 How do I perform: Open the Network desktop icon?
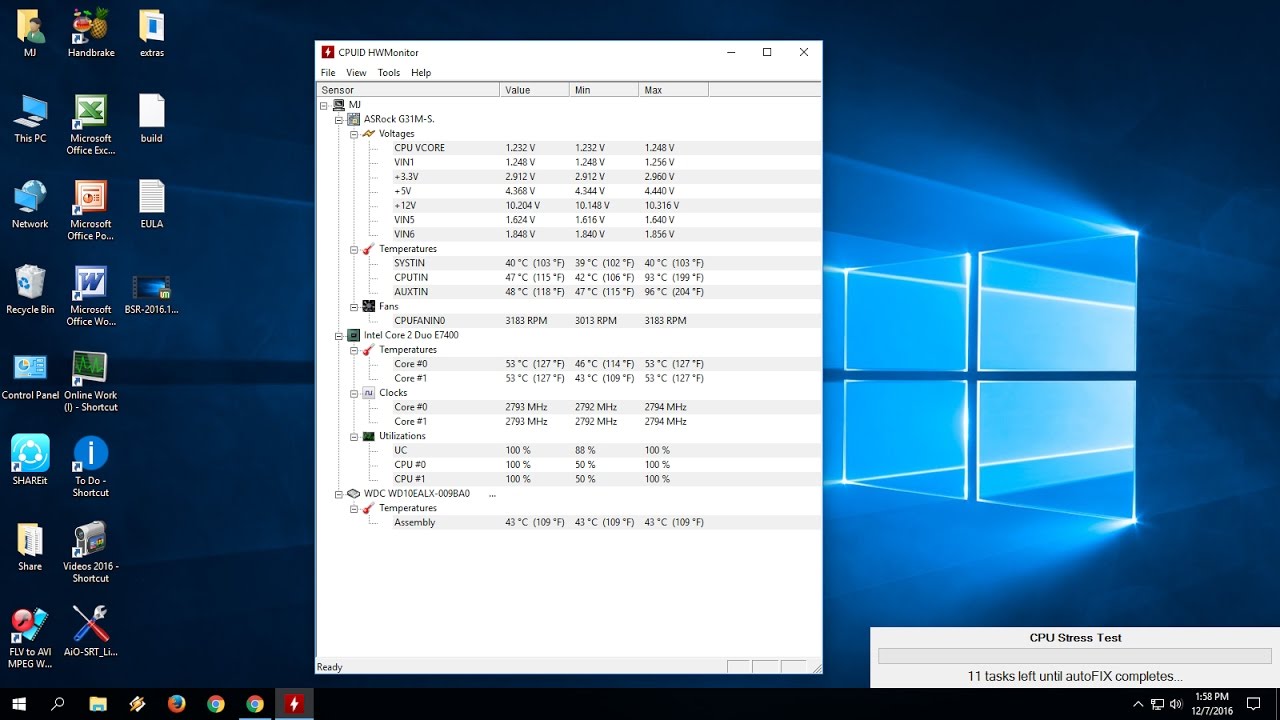pos(30,205)
